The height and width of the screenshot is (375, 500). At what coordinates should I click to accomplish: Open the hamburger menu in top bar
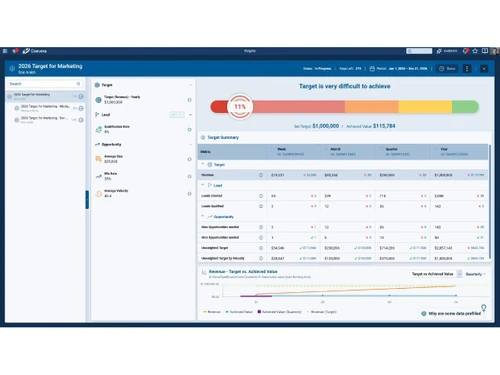[x=5, y=51]
